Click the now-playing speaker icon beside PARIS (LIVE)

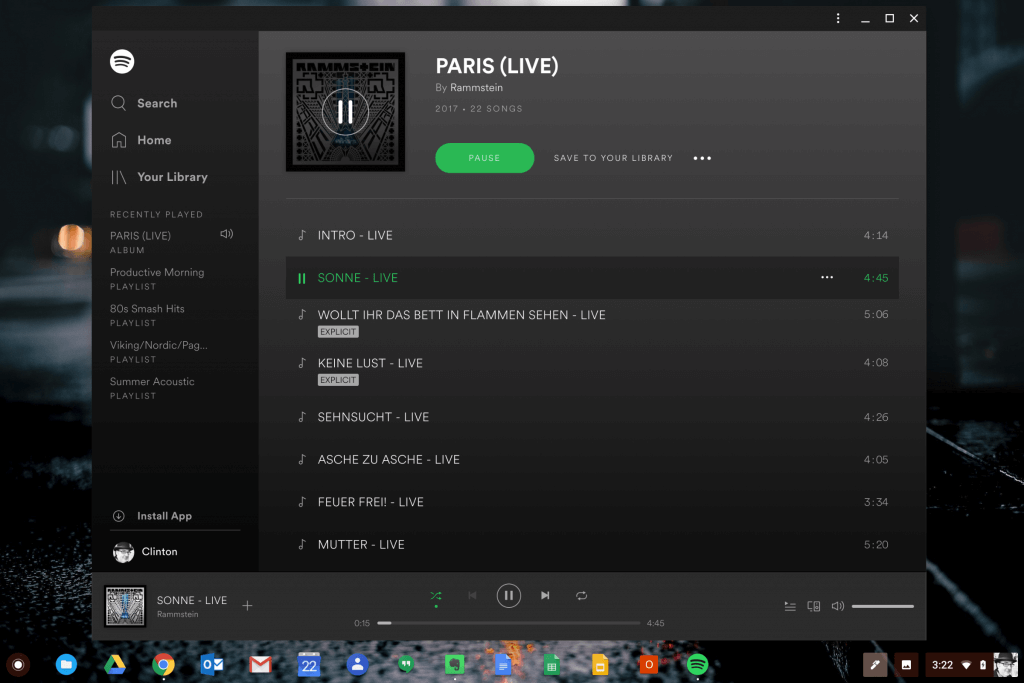point(227,234)
